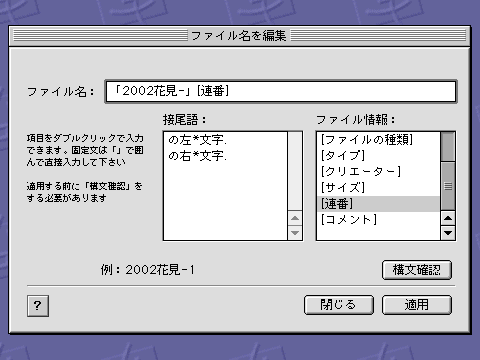Click the file info list scroll down arrow
This screenshot has width=480, height=360.
coord(448,233)
